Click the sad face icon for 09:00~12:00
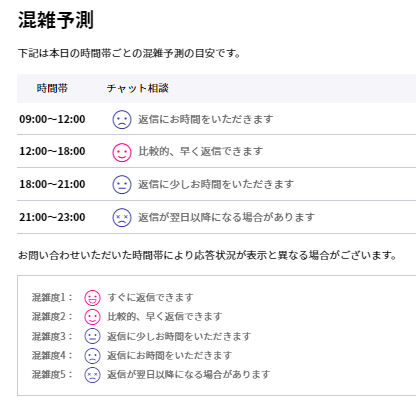Image resolution: width=416 pixels, height=406 pixels. coord(122,119)
